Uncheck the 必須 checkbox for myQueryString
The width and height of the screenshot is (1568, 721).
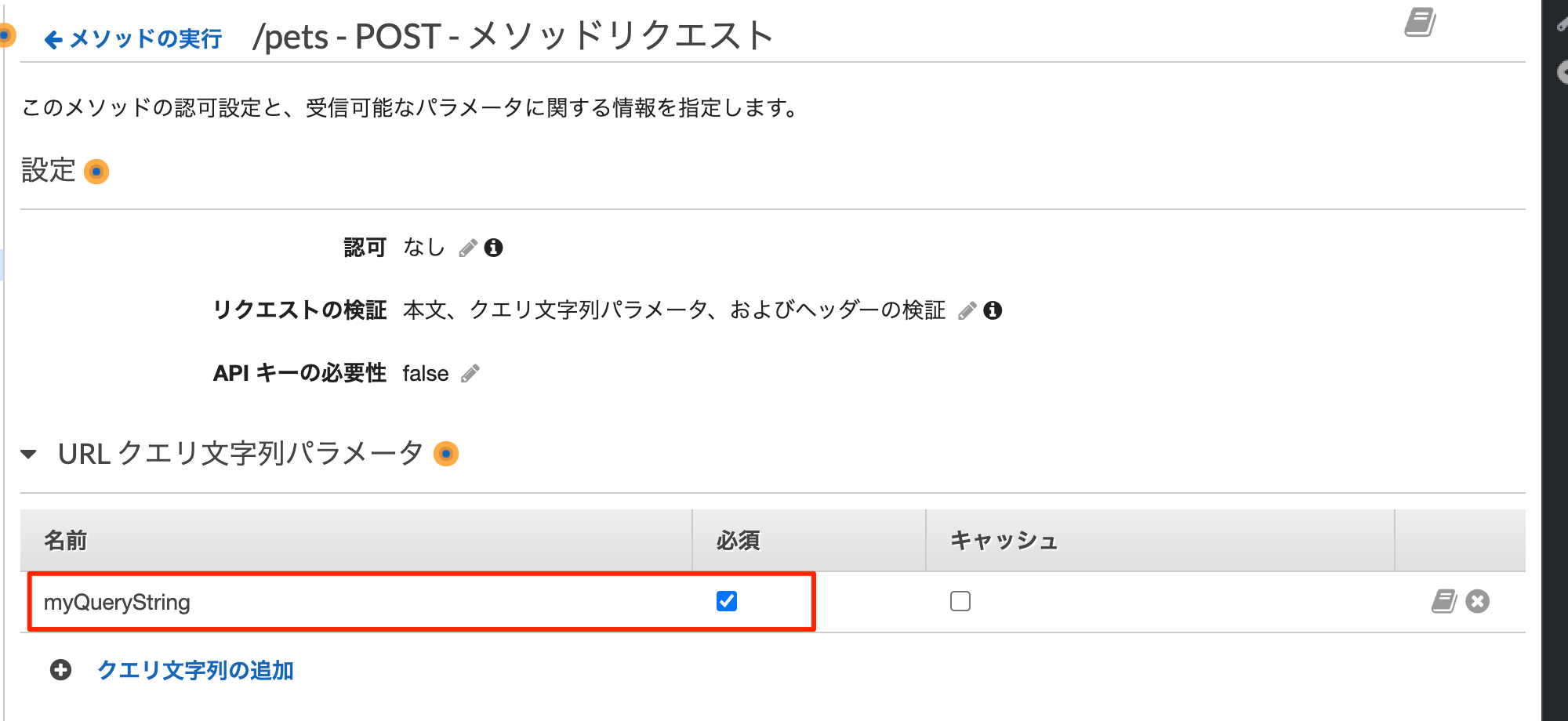coord(727,601)
